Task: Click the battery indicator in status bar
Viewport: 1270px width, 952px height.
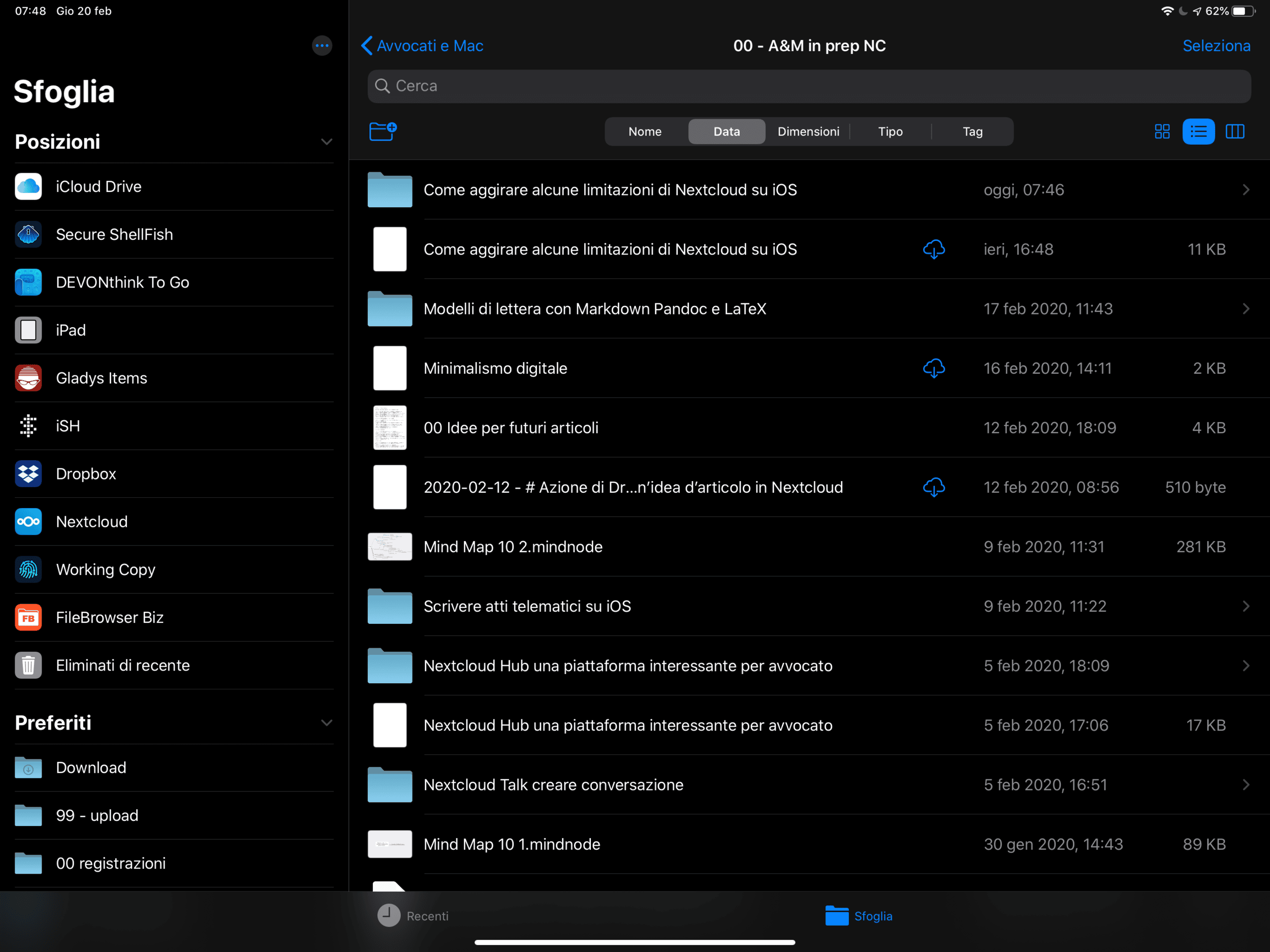Action: coord(1243,11)
